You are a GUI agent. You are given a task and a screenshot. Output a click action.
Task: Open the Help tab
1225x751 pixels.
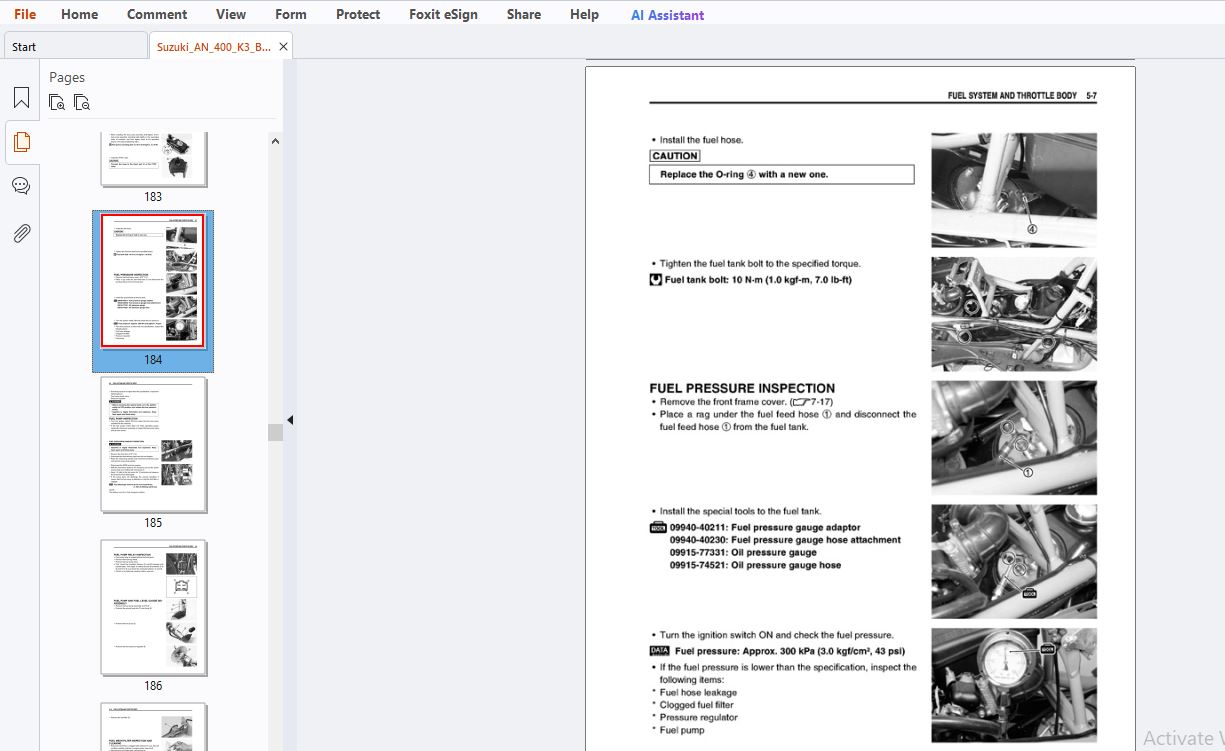[584, 14]
